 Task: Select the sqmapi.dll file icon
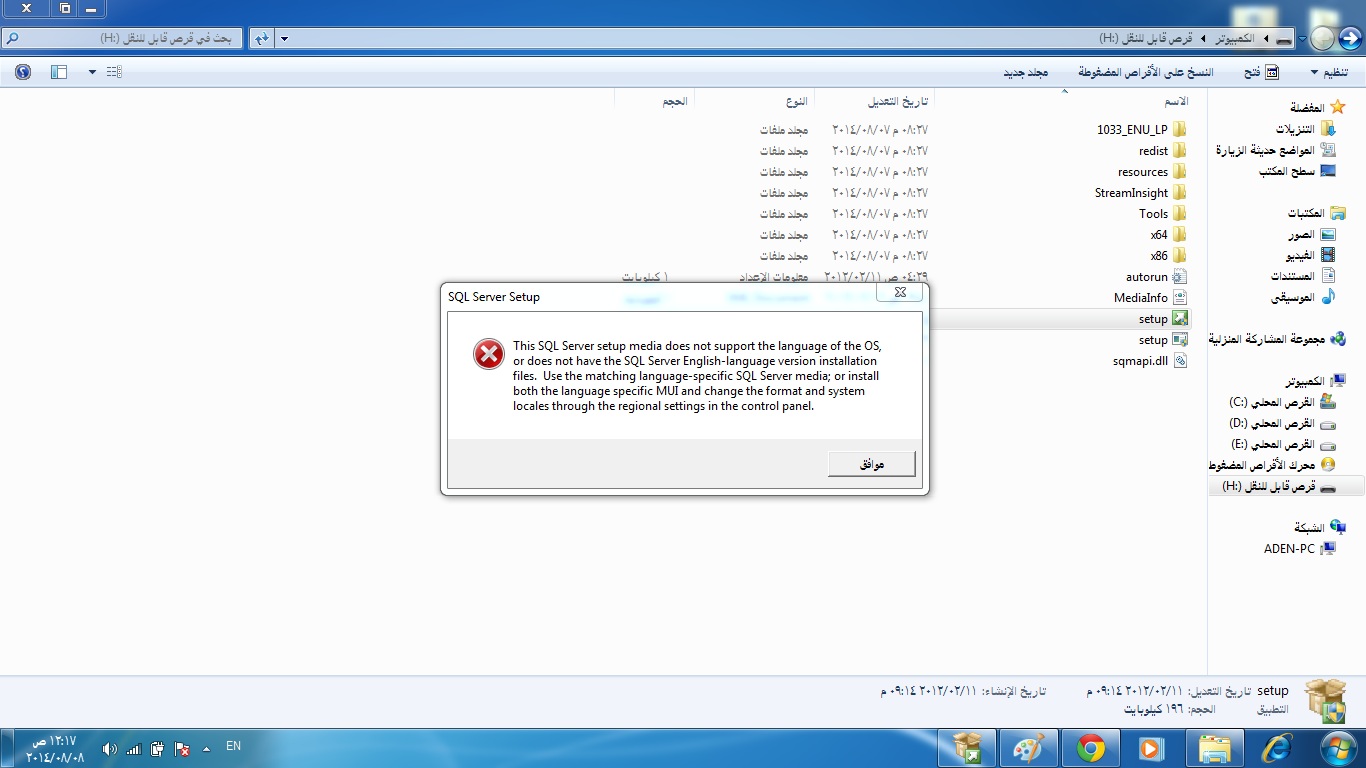pyautogui.click(x=1179, y=360)
